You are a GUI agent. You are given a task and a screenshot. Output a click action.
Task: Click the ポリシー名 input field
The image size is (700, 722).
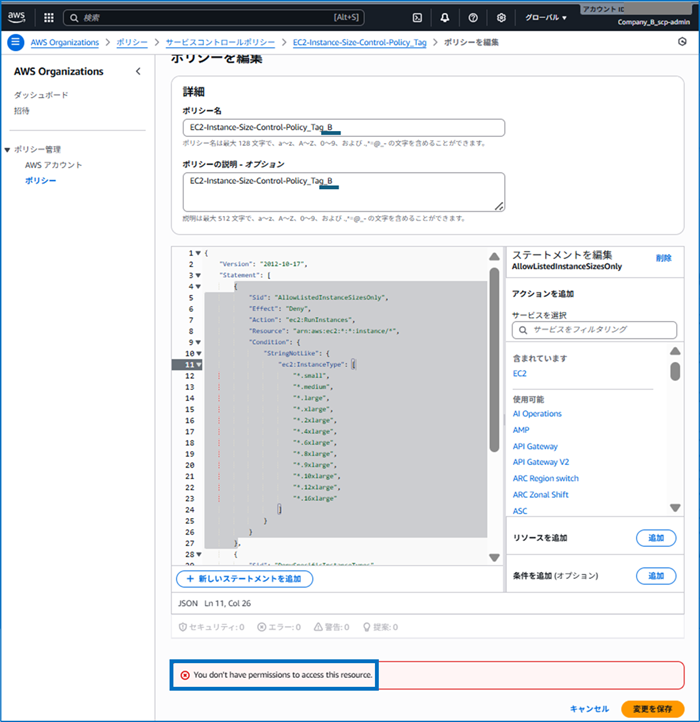click(344, 128)
